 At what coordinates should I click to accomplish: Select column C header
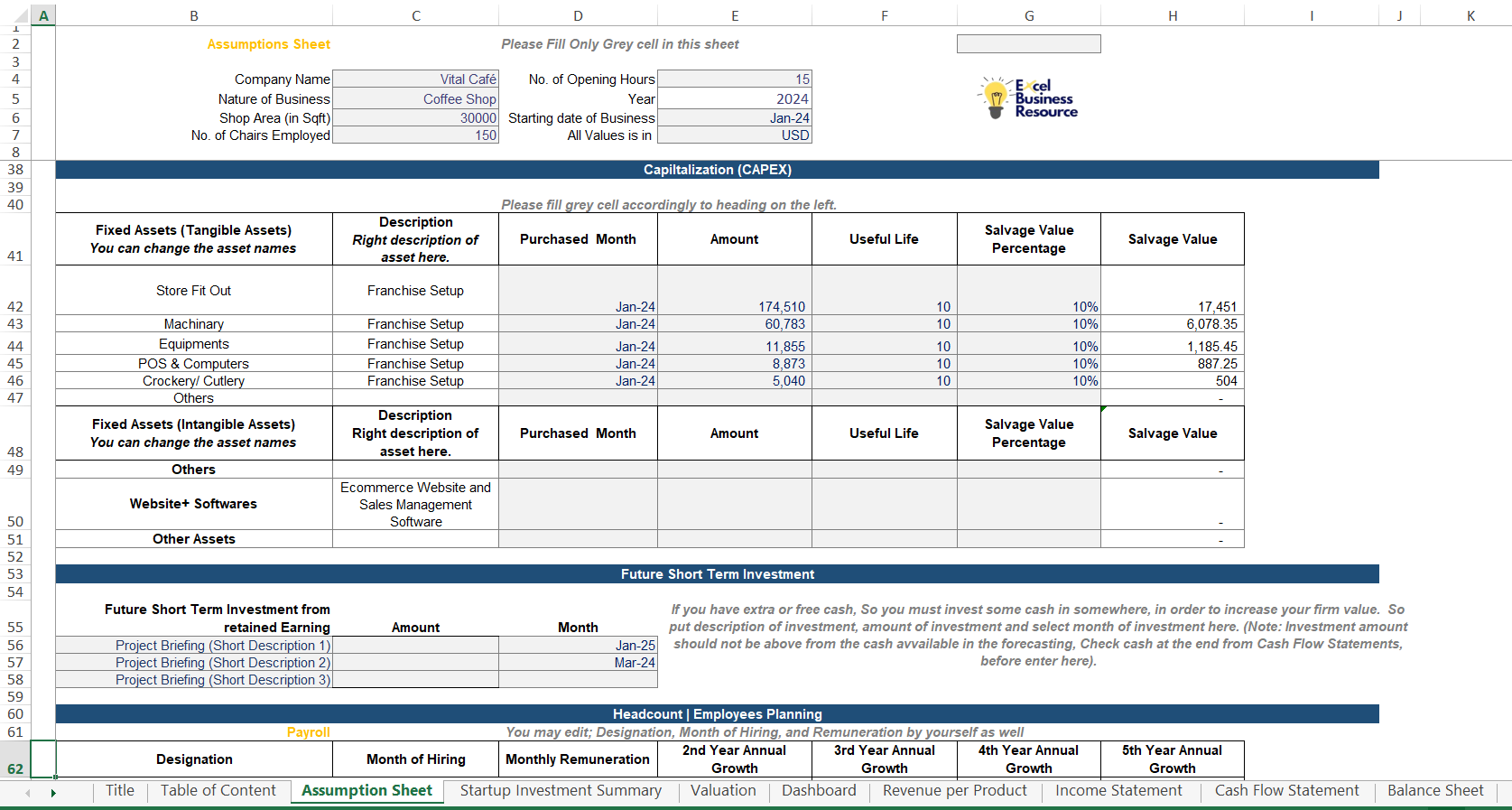coord(415,15)
